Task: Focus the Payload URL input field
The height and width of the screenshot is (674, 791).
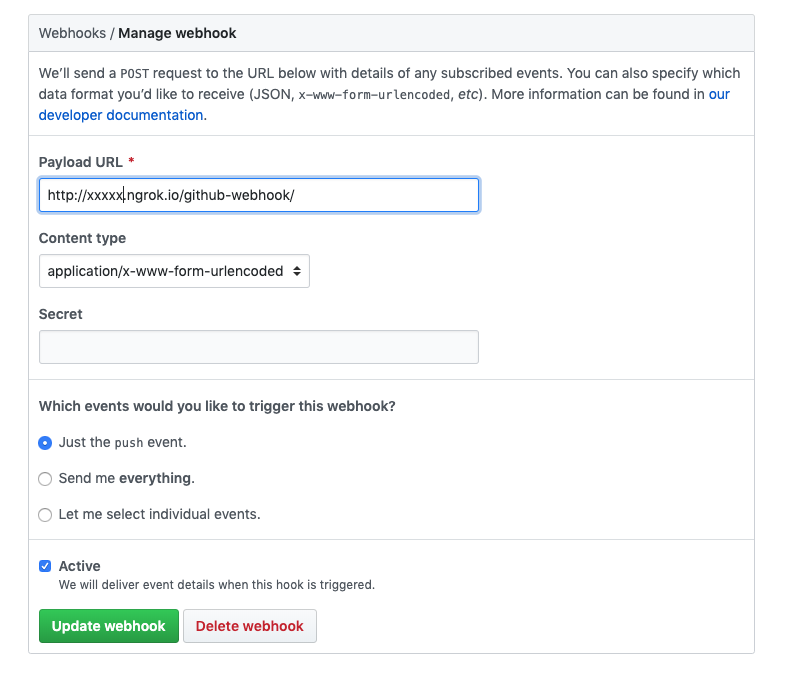Action: [x=259, y=195]
